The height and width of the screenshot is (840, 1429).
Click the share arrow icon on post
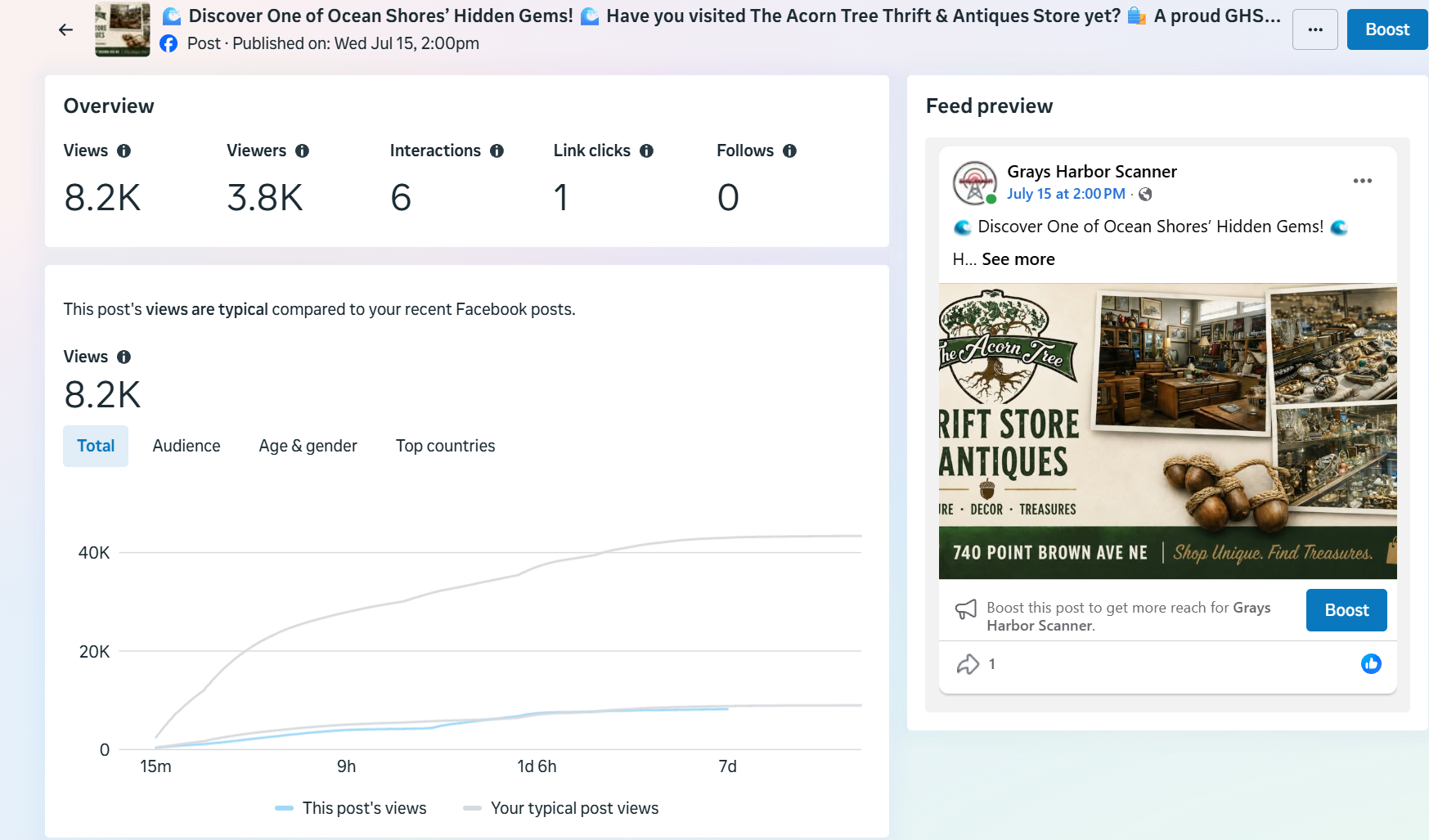click(x=968, y=664)
